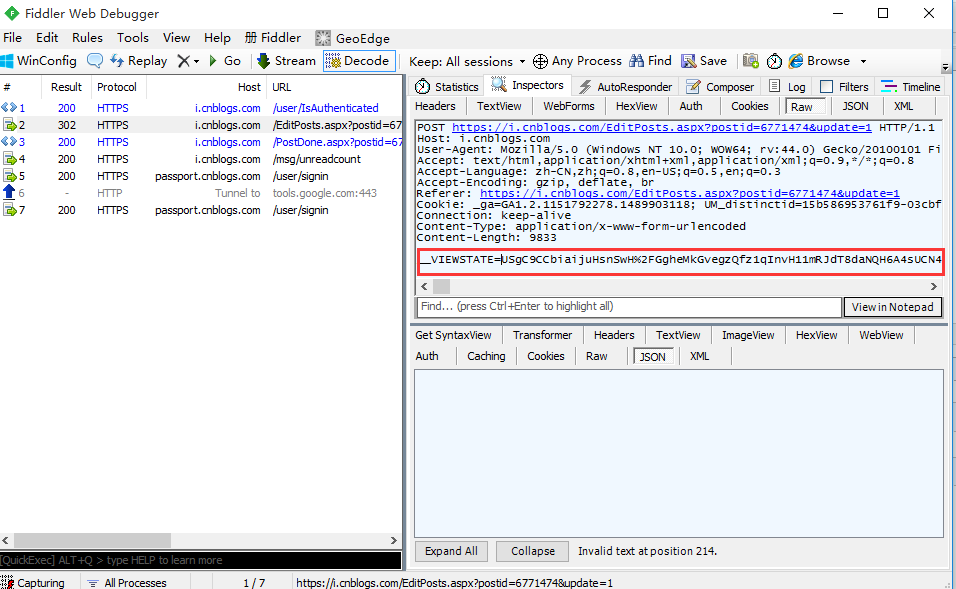Image resolution: width=956 pixels, height=589 pixels.
Task: Click the Find highlight input field
Action: [630, 307]
